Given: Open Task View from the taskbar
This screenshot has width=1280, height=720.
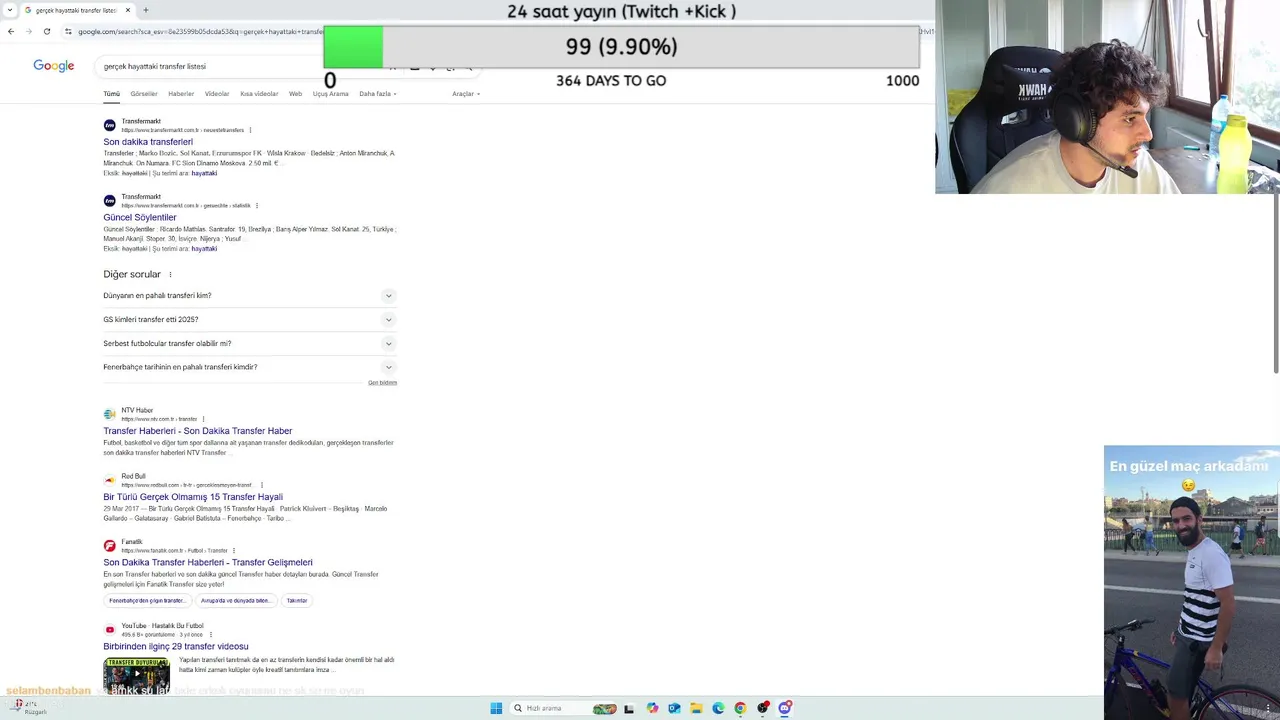Looking at the screenshot, I should point(629,708).
